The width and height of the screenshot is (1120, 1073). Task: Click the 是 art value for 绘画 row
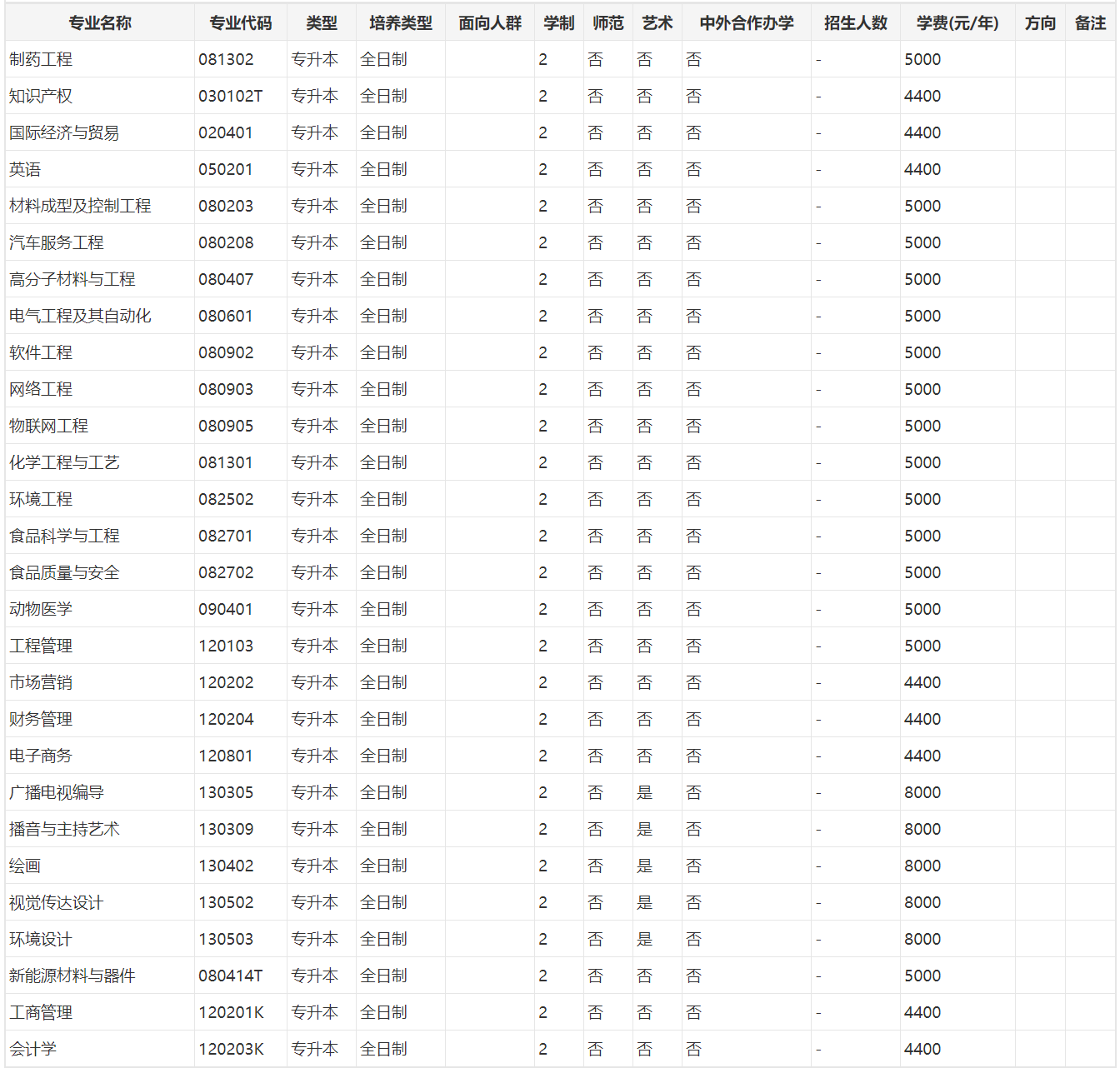pos(645,866)
